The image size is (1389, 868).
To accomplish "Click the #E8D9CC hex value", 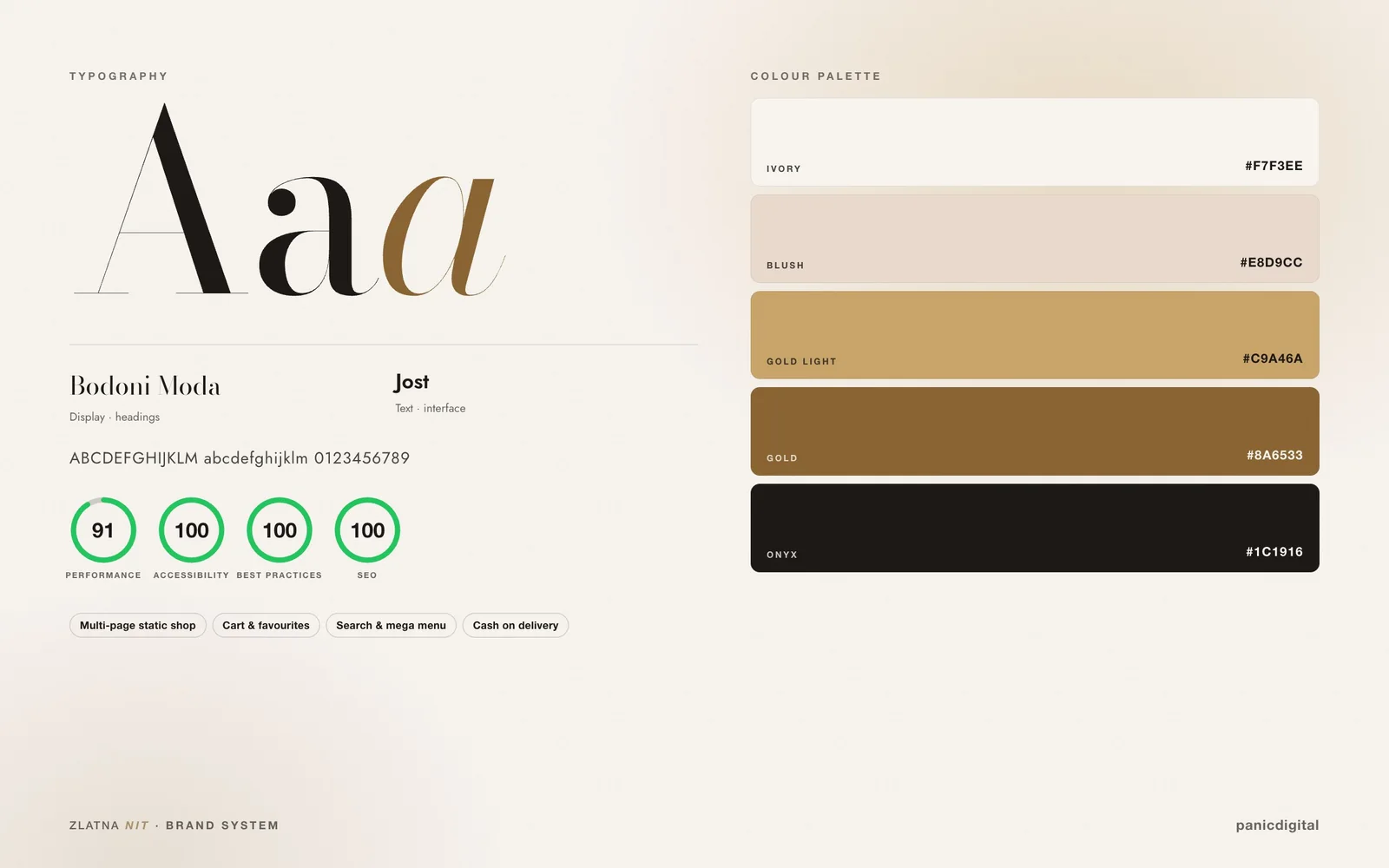I will [x=1271, y=262].
